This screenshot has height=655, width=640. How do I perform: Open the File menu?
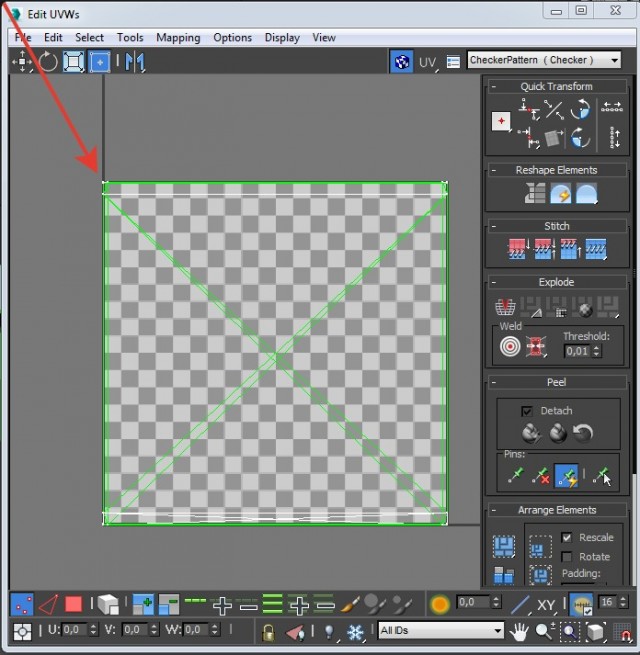point(23,38)
